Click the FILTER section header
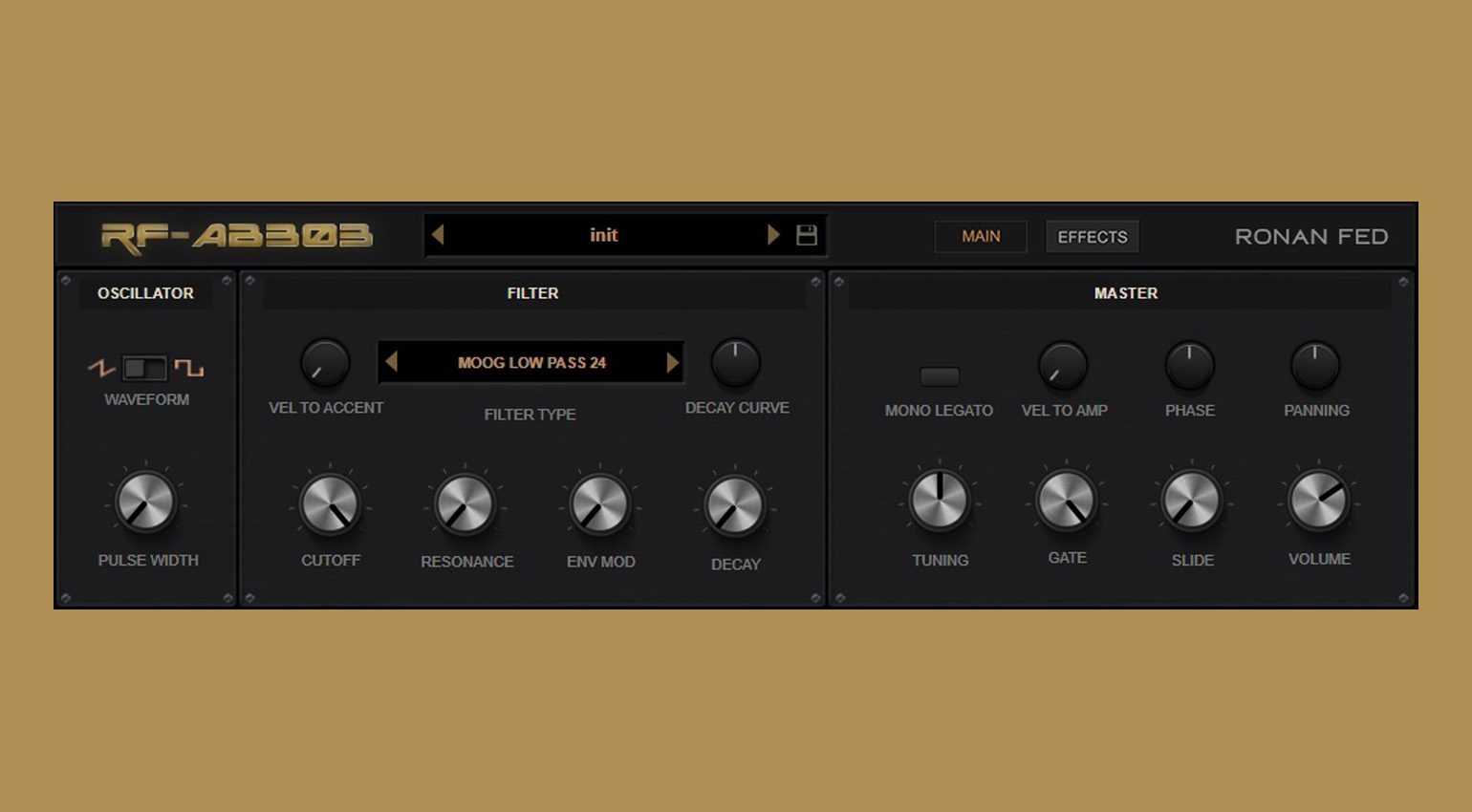The image size is (1472, 812). click(532, 293)
